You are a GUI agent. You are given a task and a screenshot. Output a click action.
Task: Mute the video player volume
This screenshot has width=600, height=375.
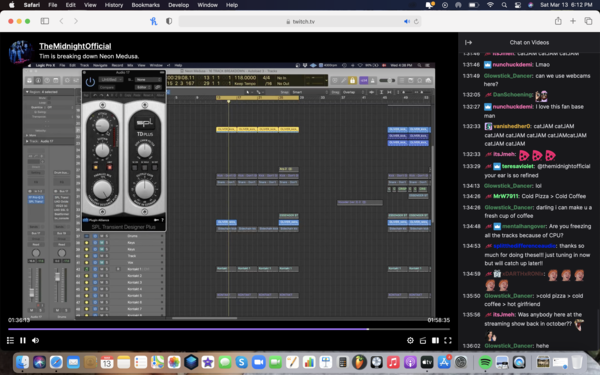coord(35,340)
